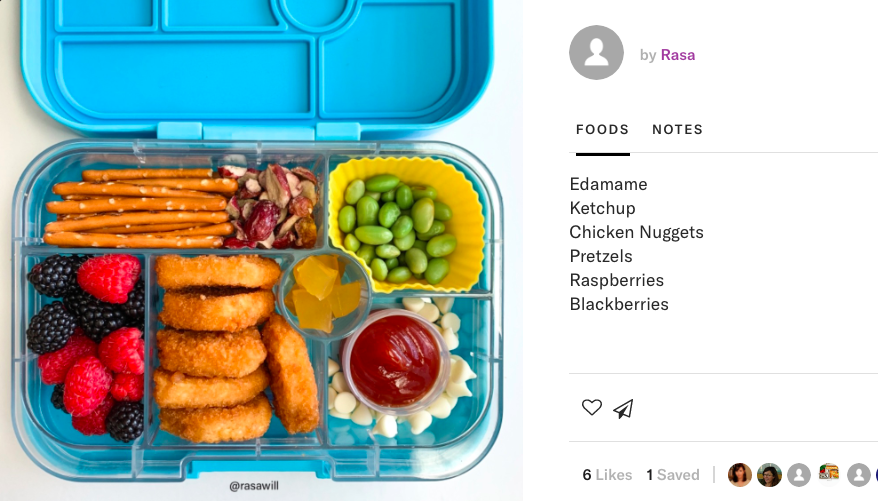Visit the Rasa author link
The height and width of the screenshot is (501, 878).
click(678, 55)
